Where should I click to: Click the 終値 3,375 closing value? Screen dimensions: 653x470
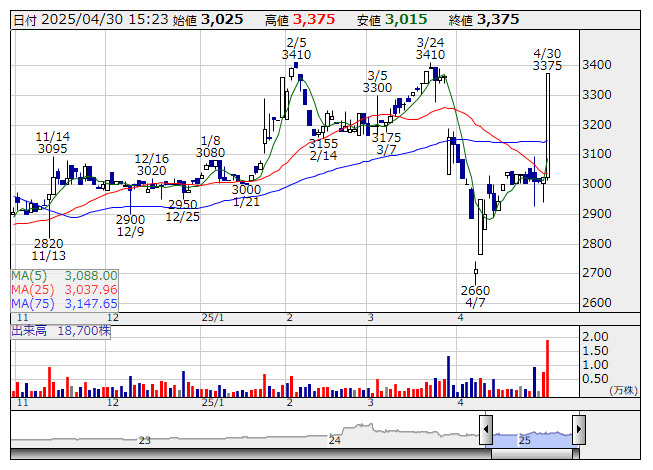click(484, 20)
